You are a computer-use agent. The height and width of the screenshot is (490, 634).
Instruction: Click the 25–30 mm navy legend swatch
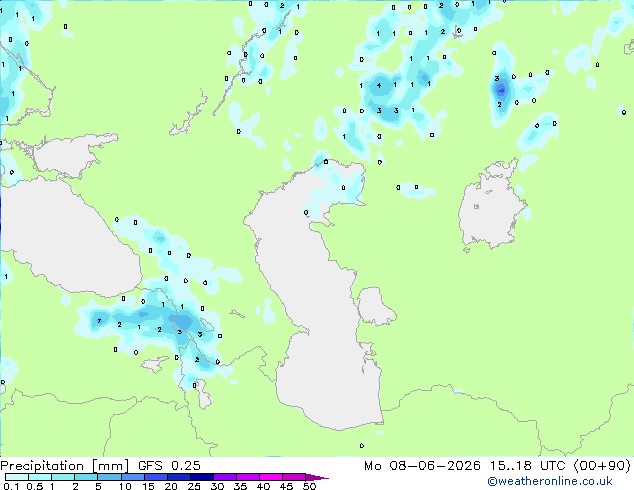201,477
